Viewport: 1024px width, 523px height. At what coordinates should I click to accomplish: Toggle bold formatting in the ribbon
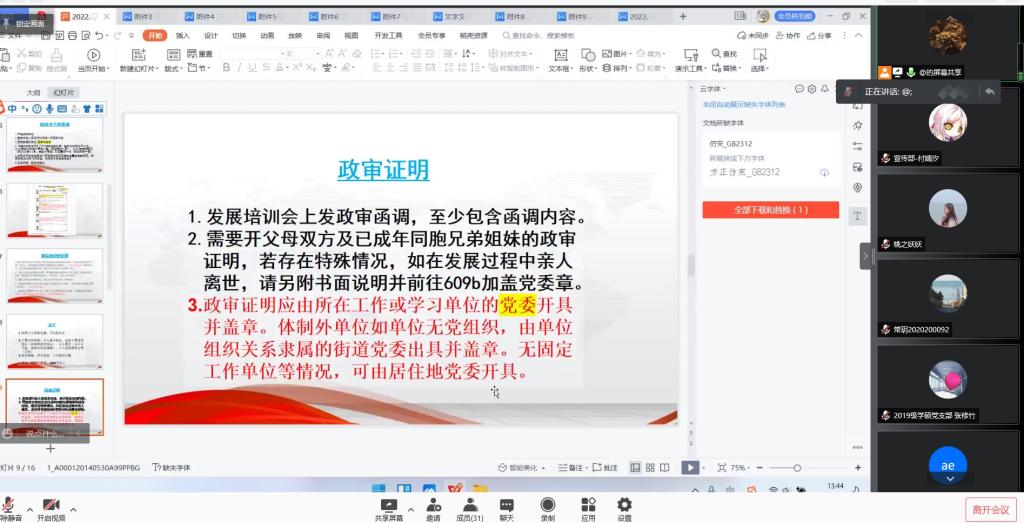pyautogui.click(x=226, y=68)
